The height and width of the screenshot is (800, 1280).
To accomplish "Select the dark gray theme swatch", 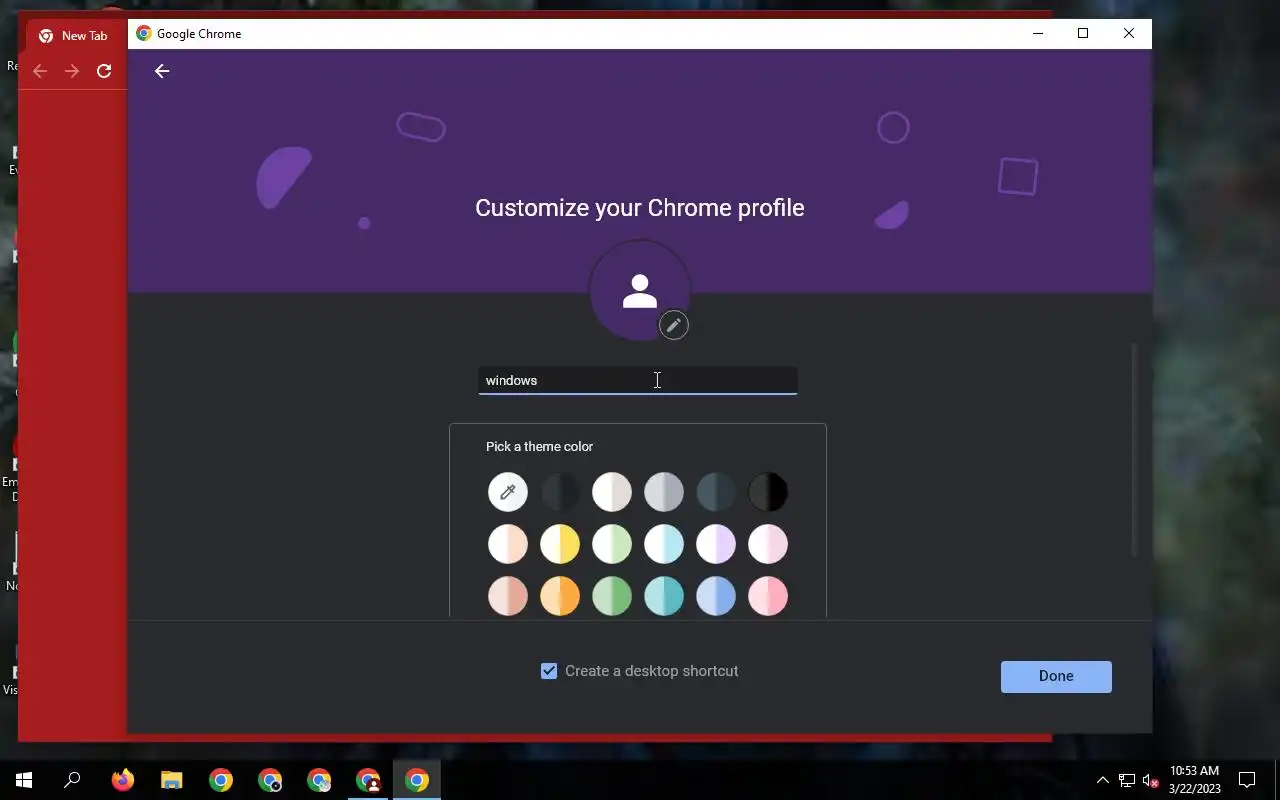I will click(x=560, y=492).
